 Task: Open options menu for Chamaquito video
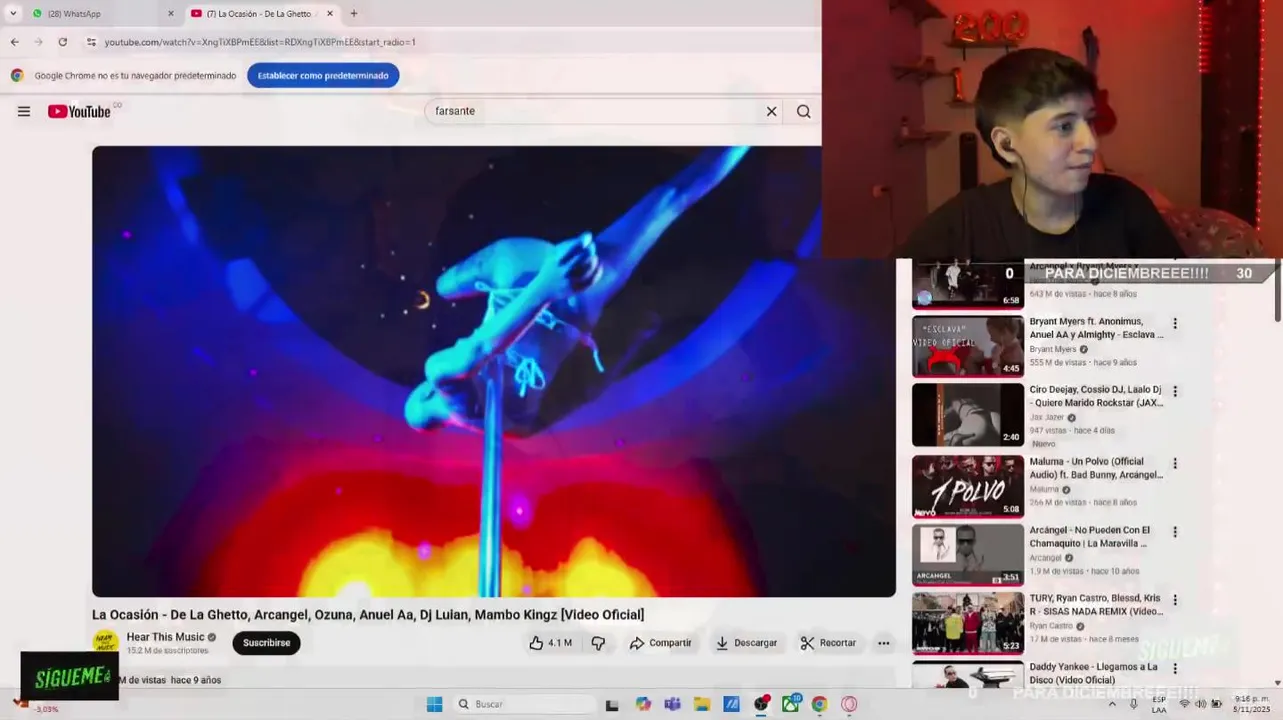click(1175, 532)
